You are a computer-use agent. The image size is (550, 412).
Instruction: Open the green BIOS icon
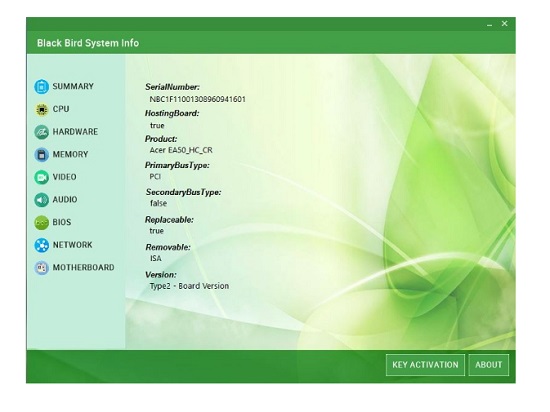[x=41, y=223]
